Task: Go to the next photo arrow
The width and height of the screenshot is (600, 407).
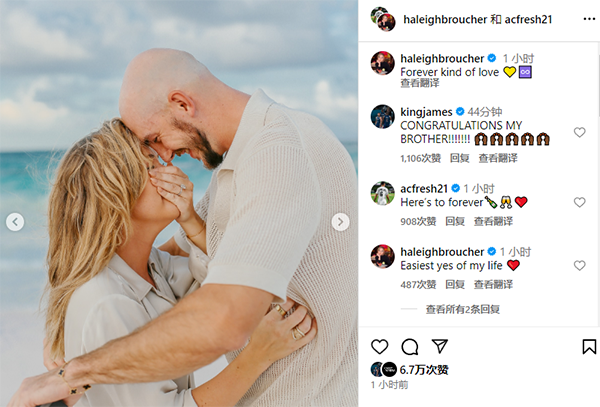Action: click(x=340, y=222)
